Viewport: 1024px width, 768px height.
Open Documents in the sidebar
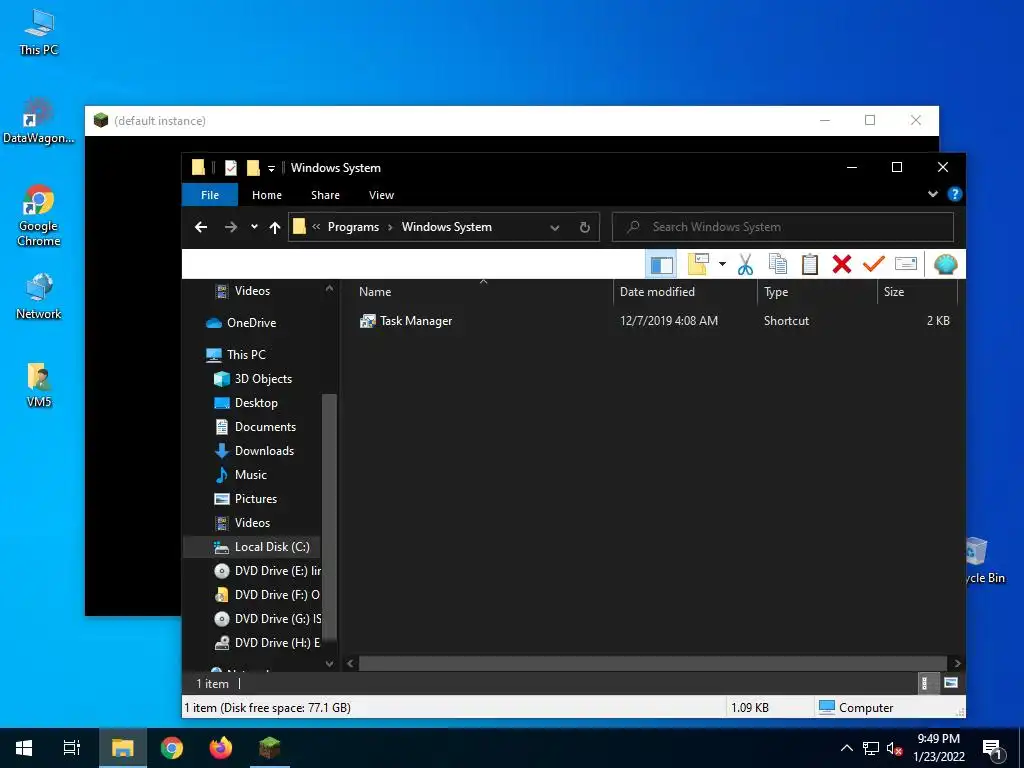[264, 427]
